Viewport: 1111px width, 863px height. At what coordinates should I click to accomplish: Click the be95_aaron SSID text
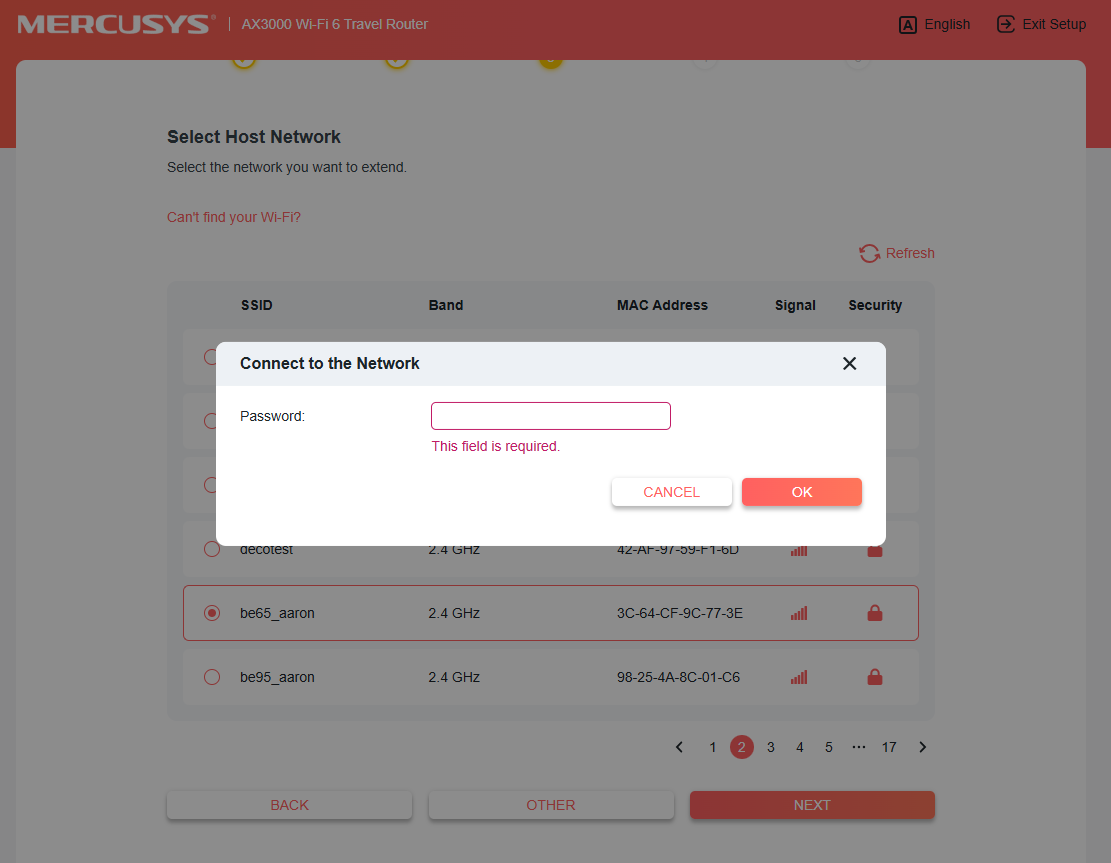pyautogui.click(x=277, y=677)
